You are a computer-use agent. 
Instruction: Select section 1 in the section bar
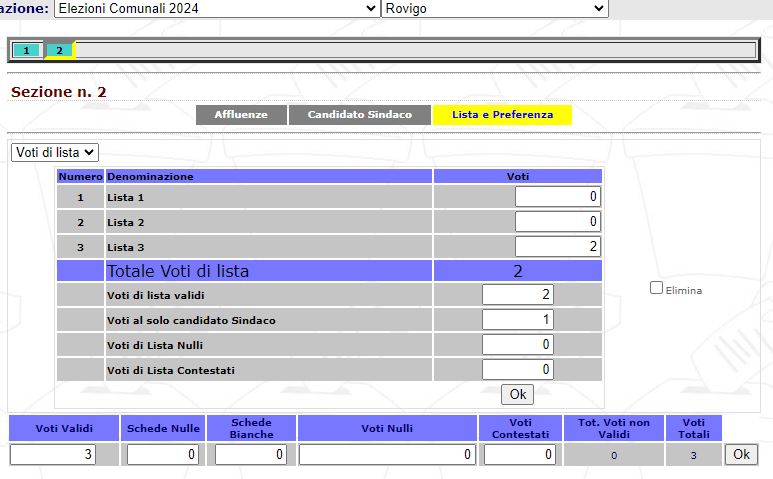pyautogui.click(x=27, y=50)
